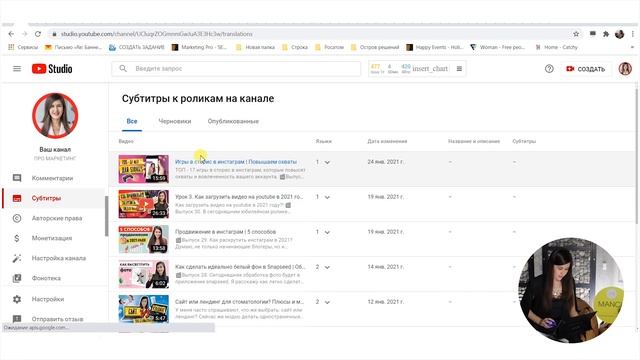Click the search magnifier icon
The width and height of the screenshot is (640, 360).
click(x=123, y=69)
